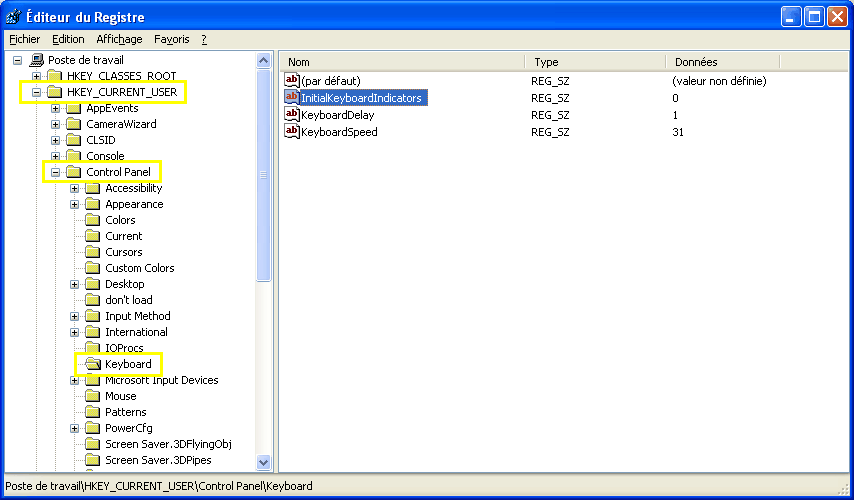Sort values by the Type column header
The height and width of the screenshot is (500, 854).
tap(595, 62)
